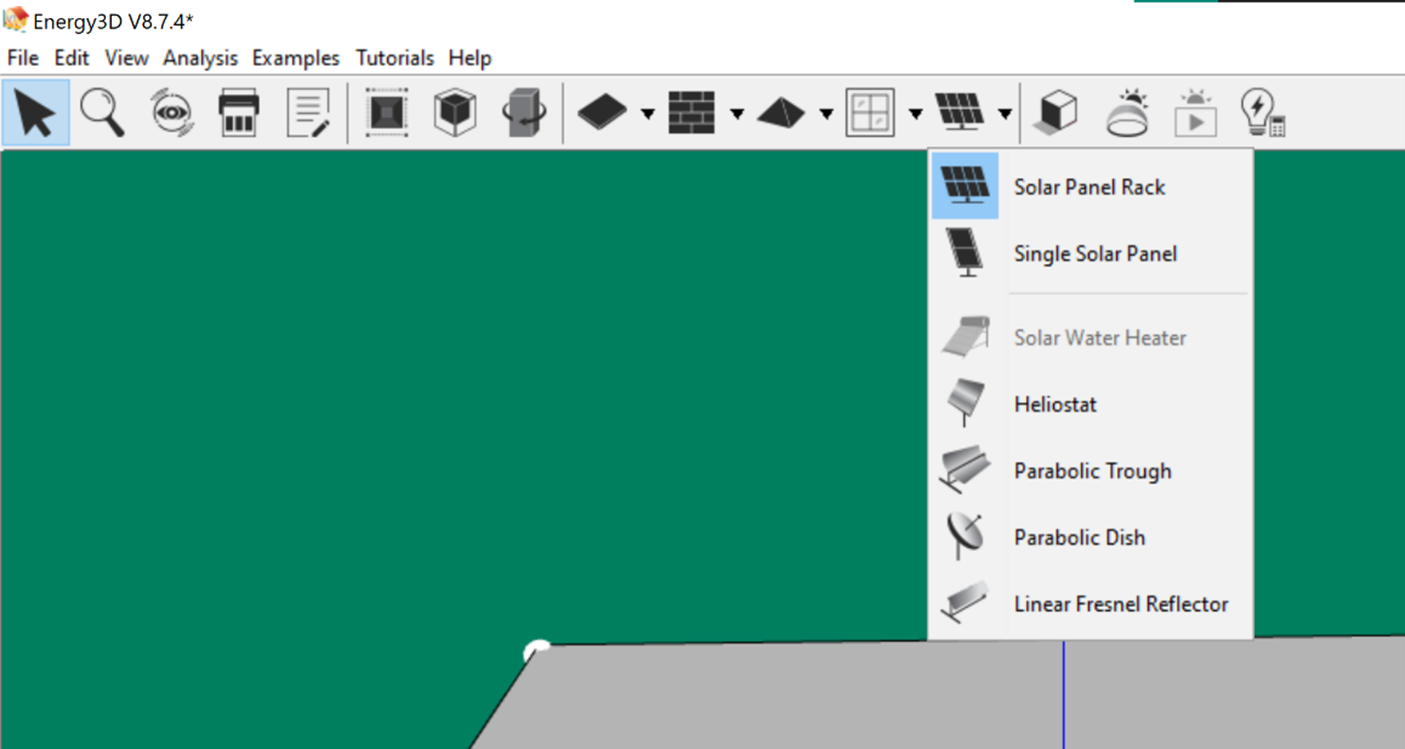The height and width of the screenshot is (749, 1405).
Task: Toggle the heliodon display
Action: tap(1125, 113)
